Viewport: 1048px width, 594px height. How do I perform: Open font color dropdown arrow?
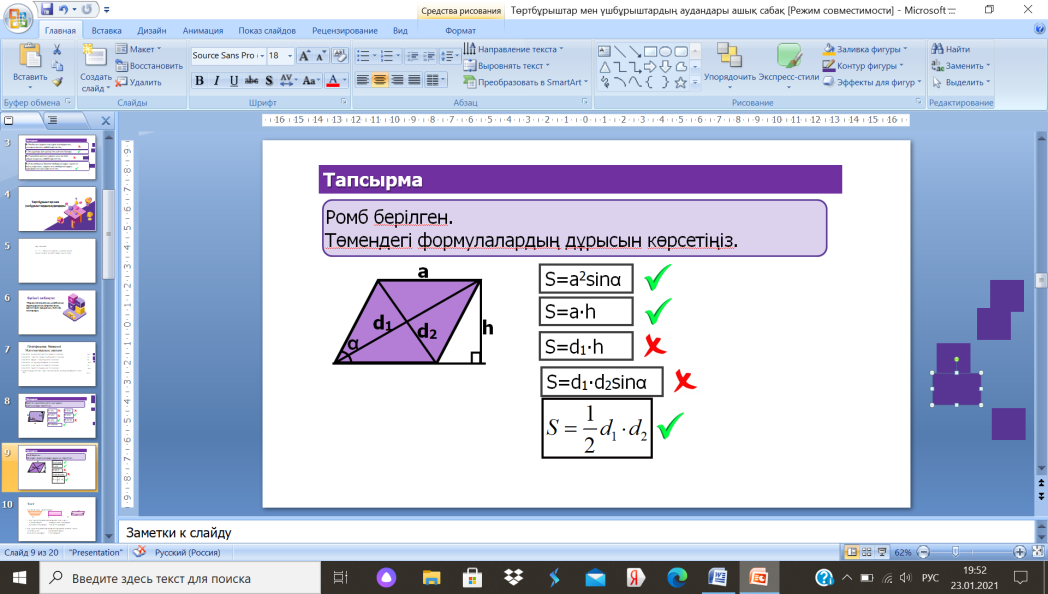coord(345,81)
